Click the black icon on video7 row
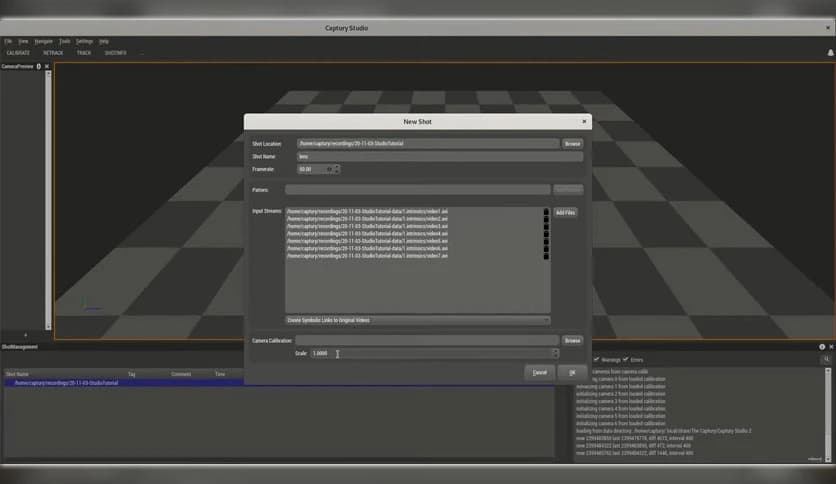836x484 pixels. [546, 256]
